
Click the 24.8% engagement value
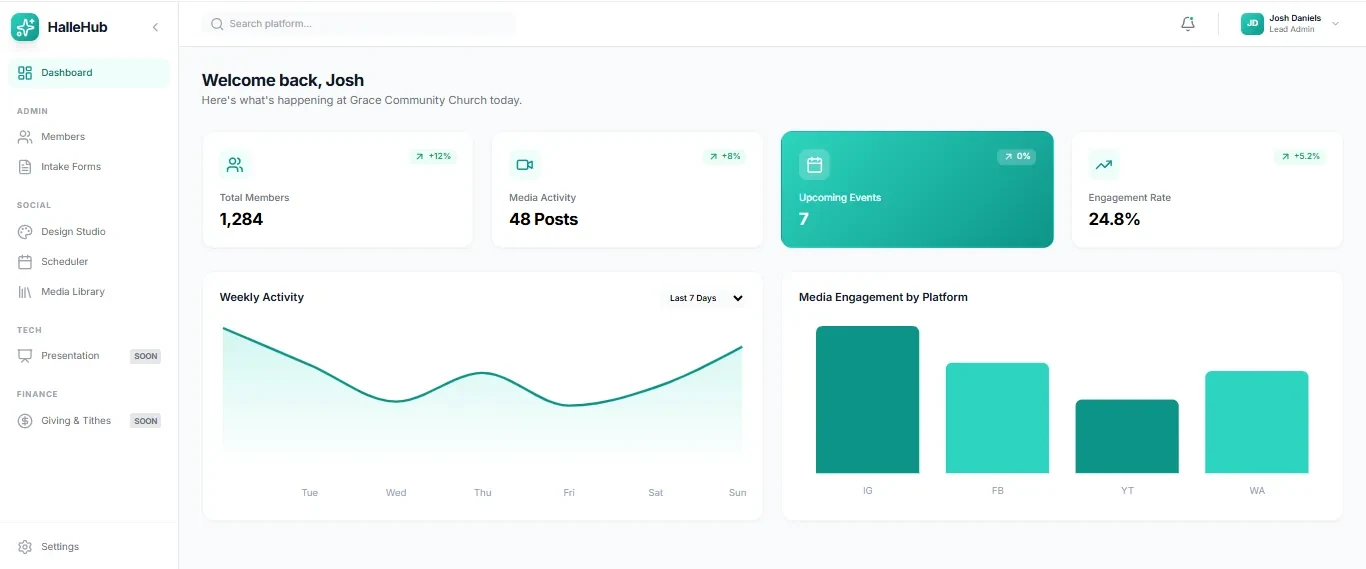tap(1114, 219)
